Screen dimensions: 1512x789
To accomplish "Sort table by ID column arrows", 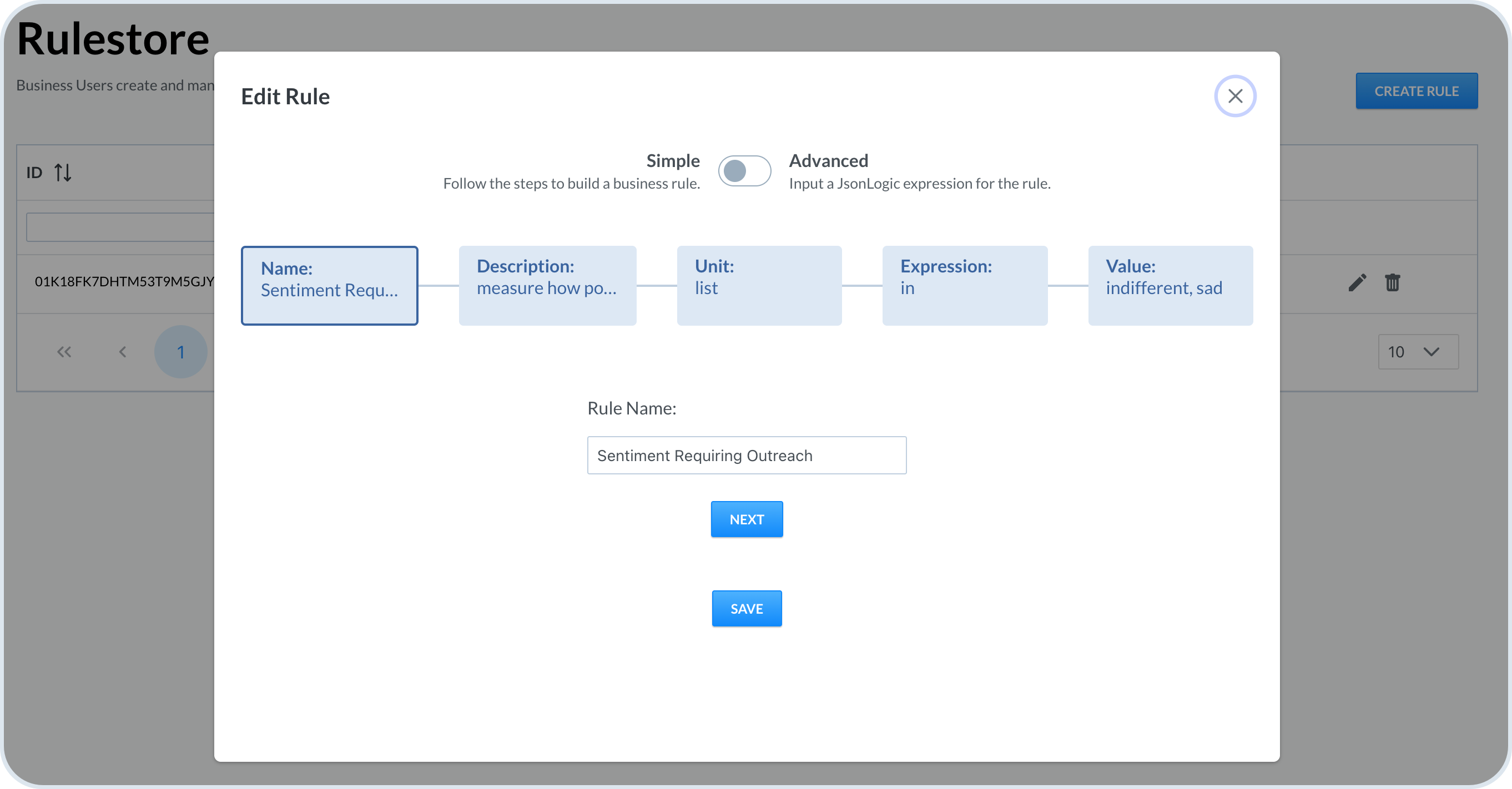I will [x=63, y=173].
